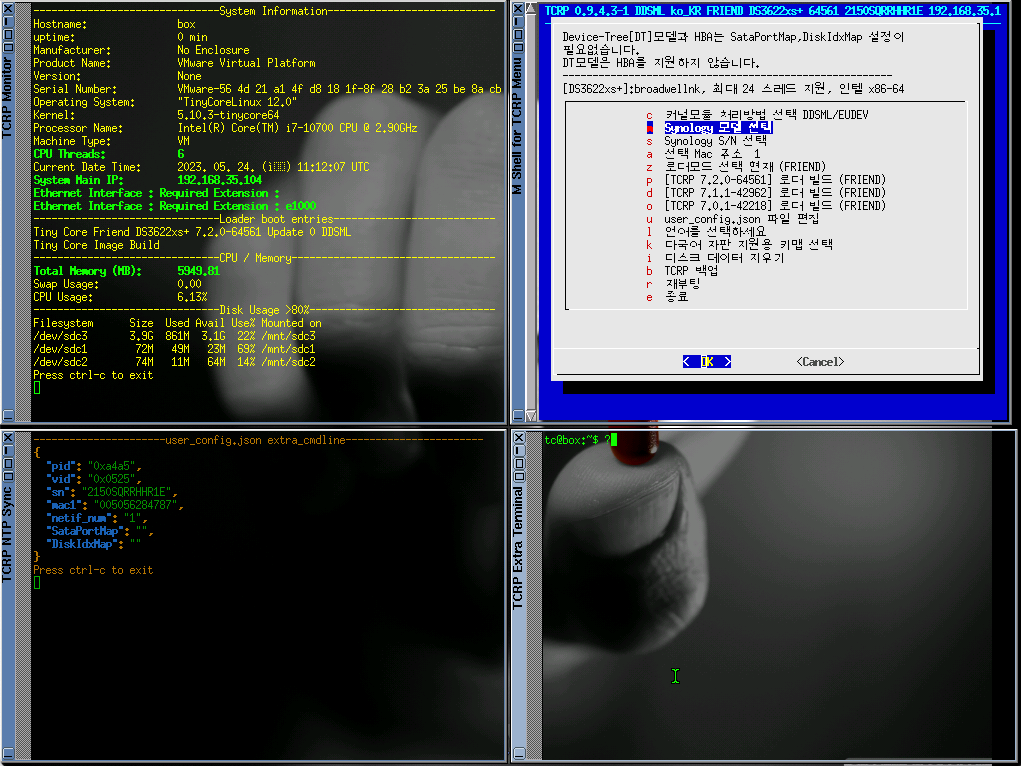Viewport: 1021px width, 766px height.
Task: Choose the TCRP backup entry 'b'
Action: click(682, 271)
